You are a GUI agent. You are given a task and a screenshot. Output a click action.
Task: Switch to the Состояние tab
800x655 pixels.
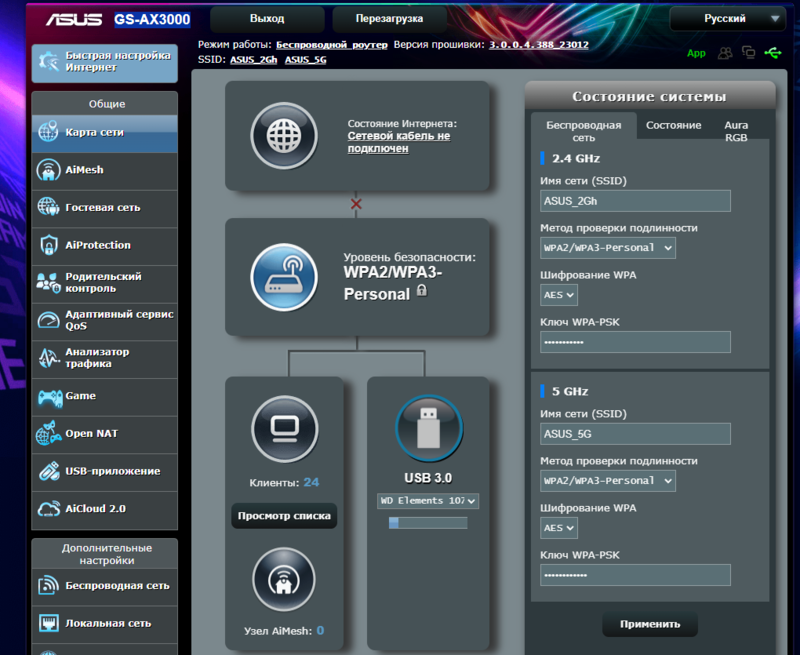(673, 125)
